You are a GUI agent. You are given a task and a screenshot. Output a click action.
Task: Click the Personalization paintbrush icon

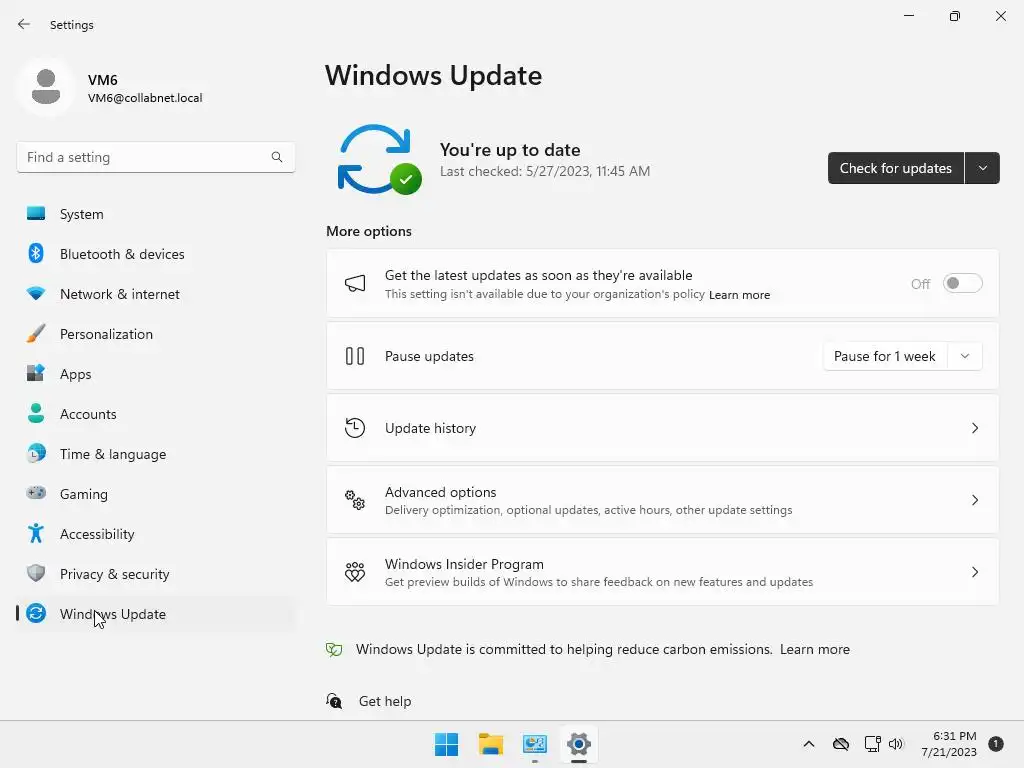coord(36,334)
